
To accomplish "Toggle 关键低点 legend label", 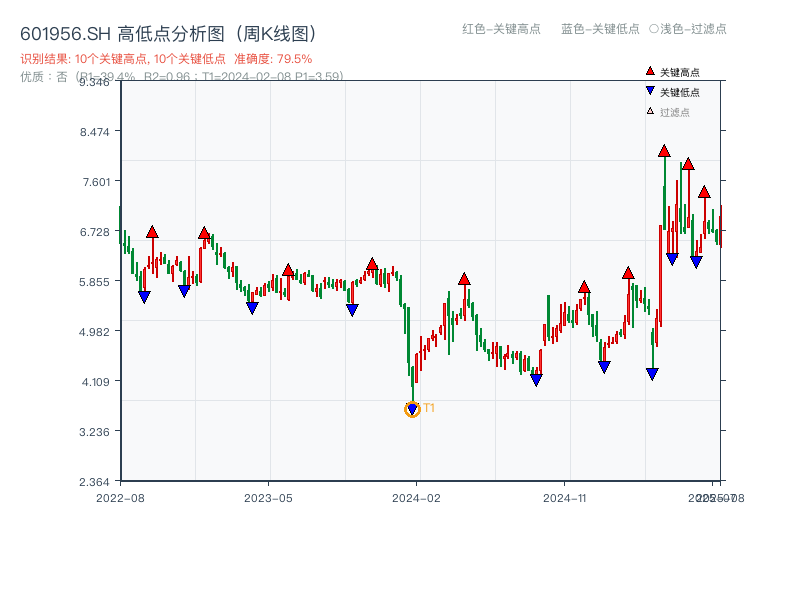I will pos(680,92).
